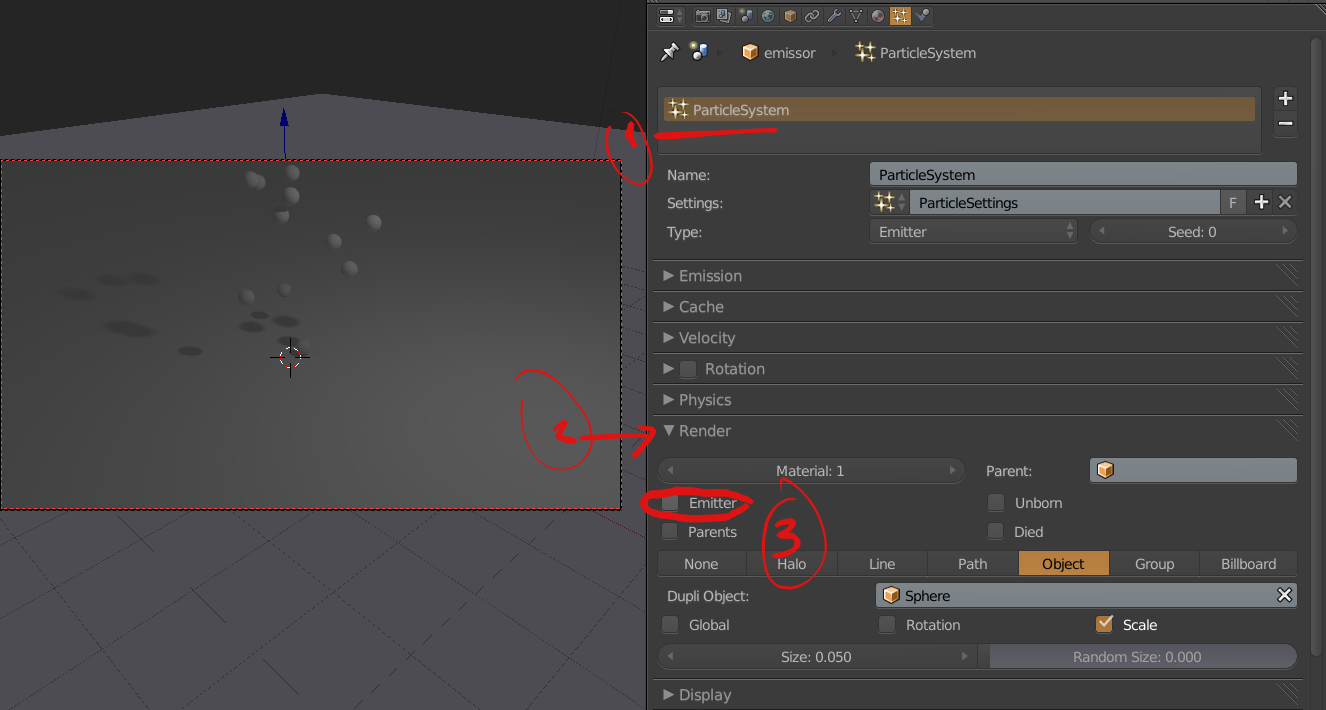The image size is (1326, 710).
Task: Open the Scene properties tab in header
Action: pos(746,16)
